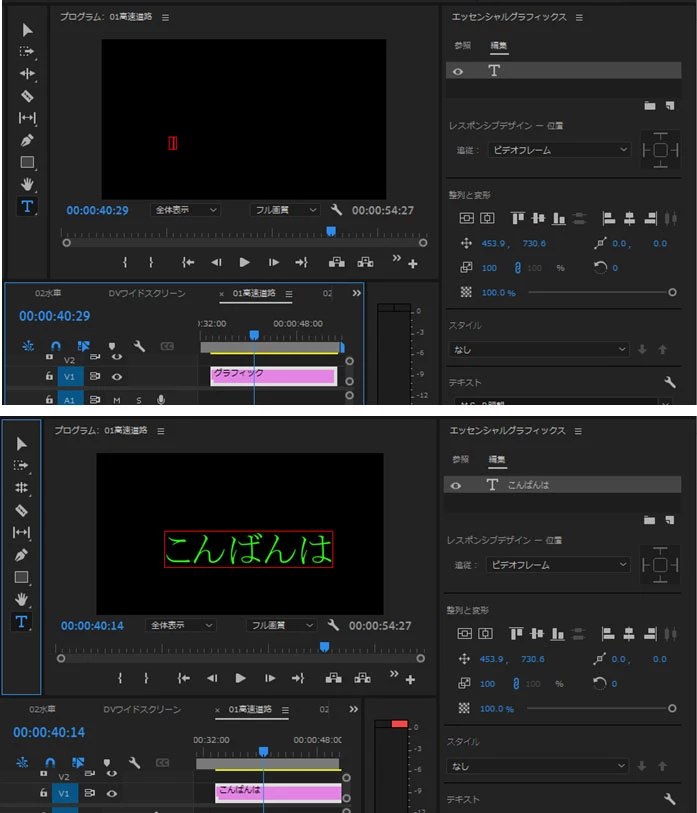Click timeline settings wrench beside marker, upper screenshot

[139, 346]
